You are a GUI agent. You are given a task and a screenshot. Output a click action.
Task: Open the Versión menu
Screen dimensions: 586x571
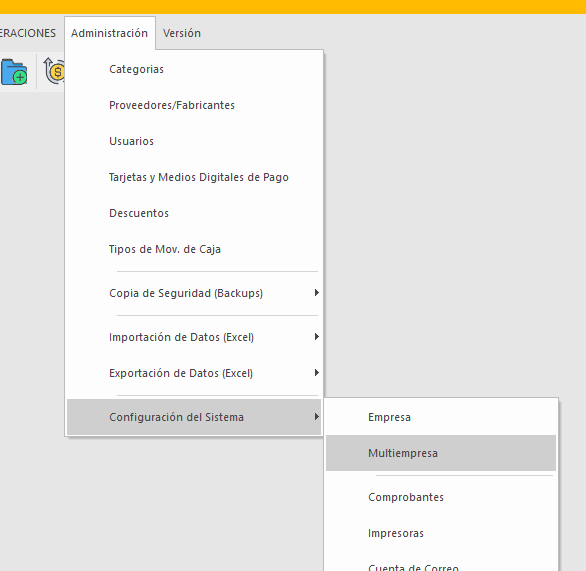(182, 33)
